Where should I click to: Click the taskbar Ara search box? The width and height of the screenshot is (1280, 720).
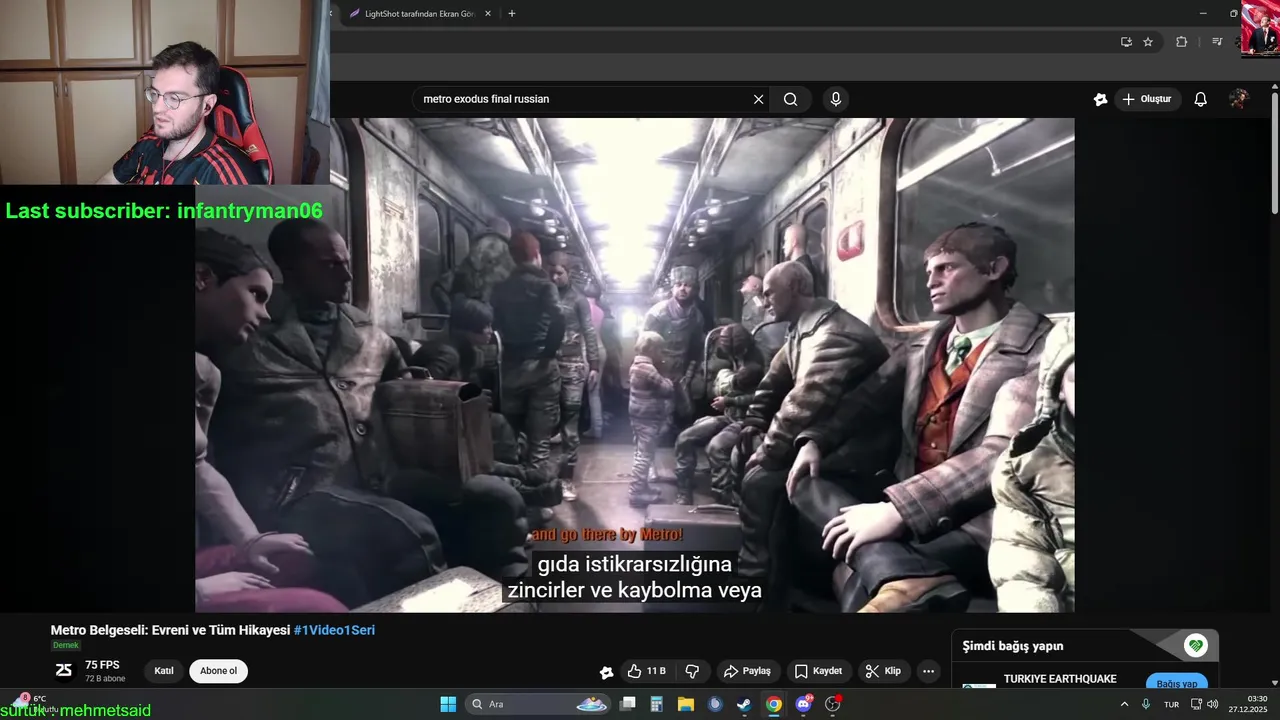(538, 704)
